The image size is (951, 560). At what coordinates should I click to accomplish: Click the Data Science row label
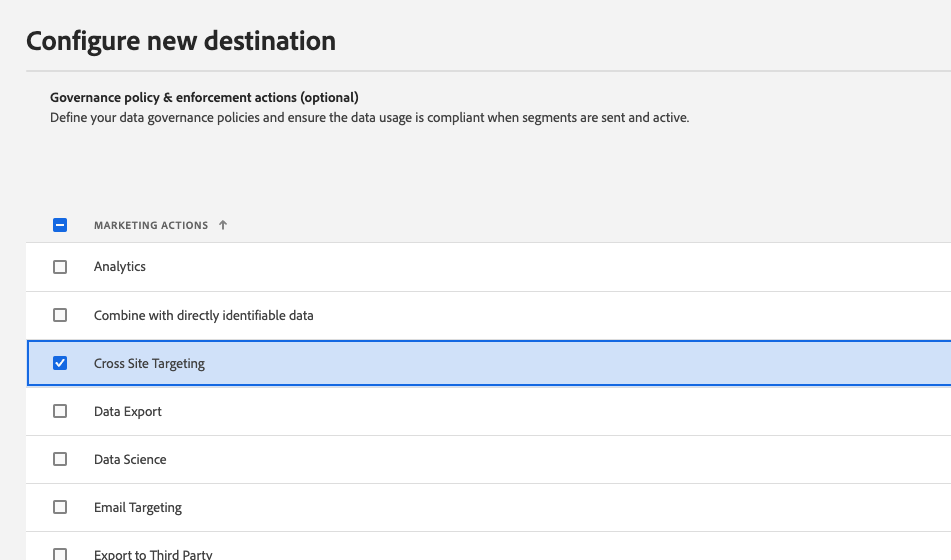[x=130, y=459]
